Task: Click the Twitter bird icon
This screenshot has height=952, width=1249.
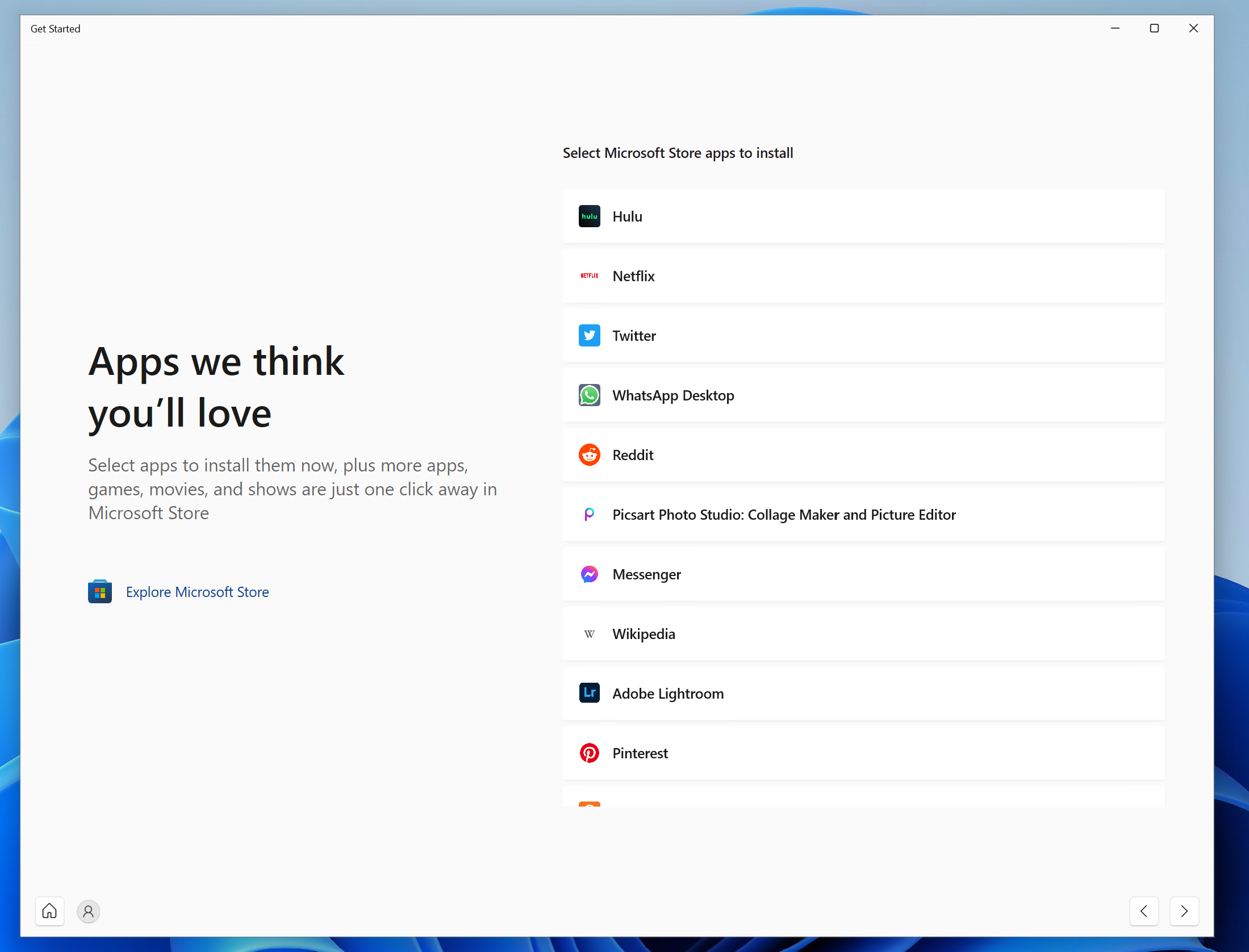Action: 589,336
